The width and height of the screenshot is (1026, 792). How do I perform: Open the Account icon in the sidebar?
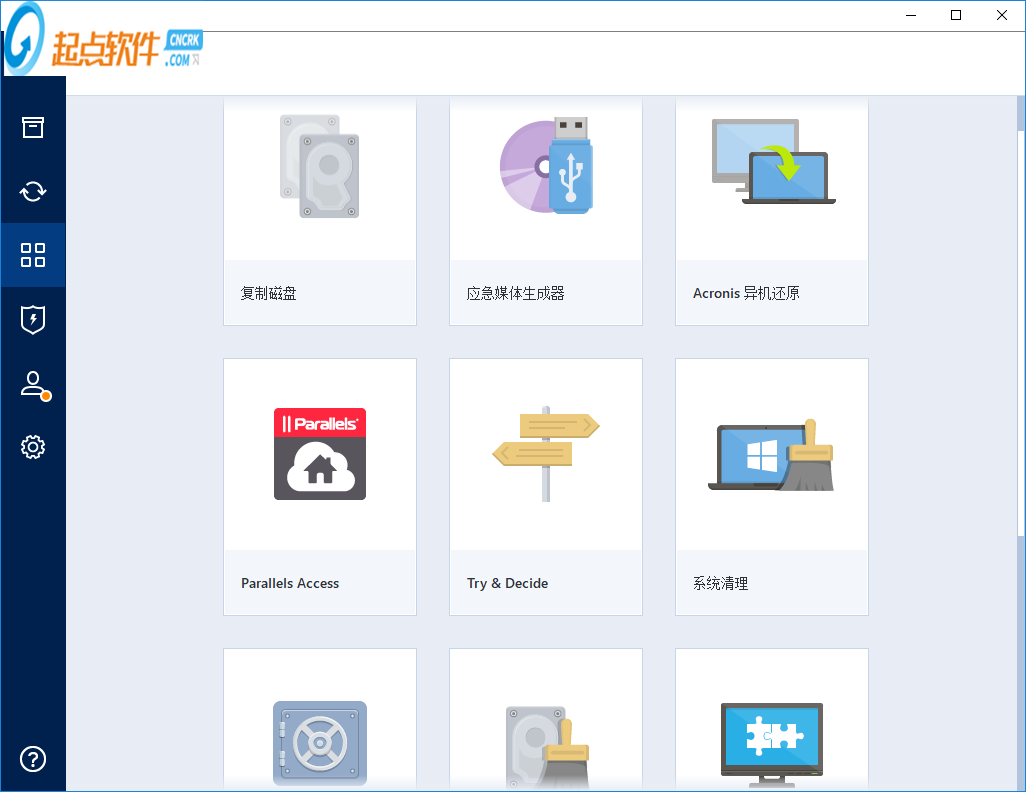35,386
